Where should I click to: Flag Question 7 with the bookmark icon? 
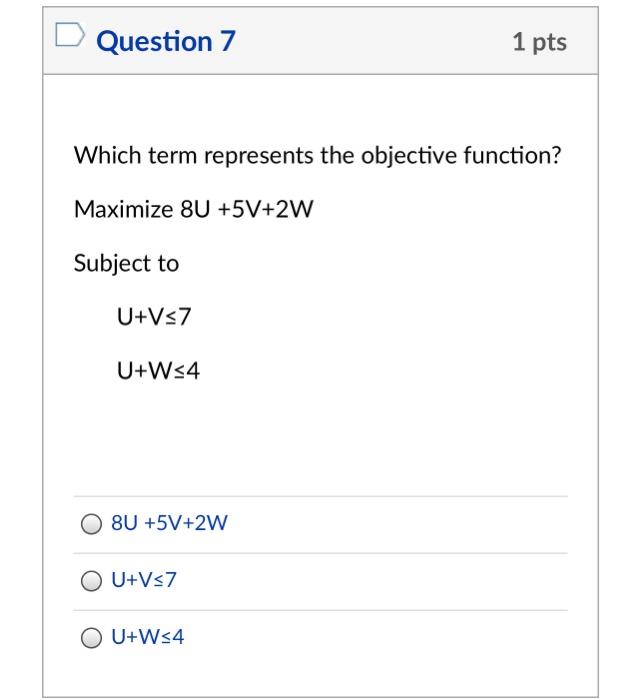[x=70, y=40]
